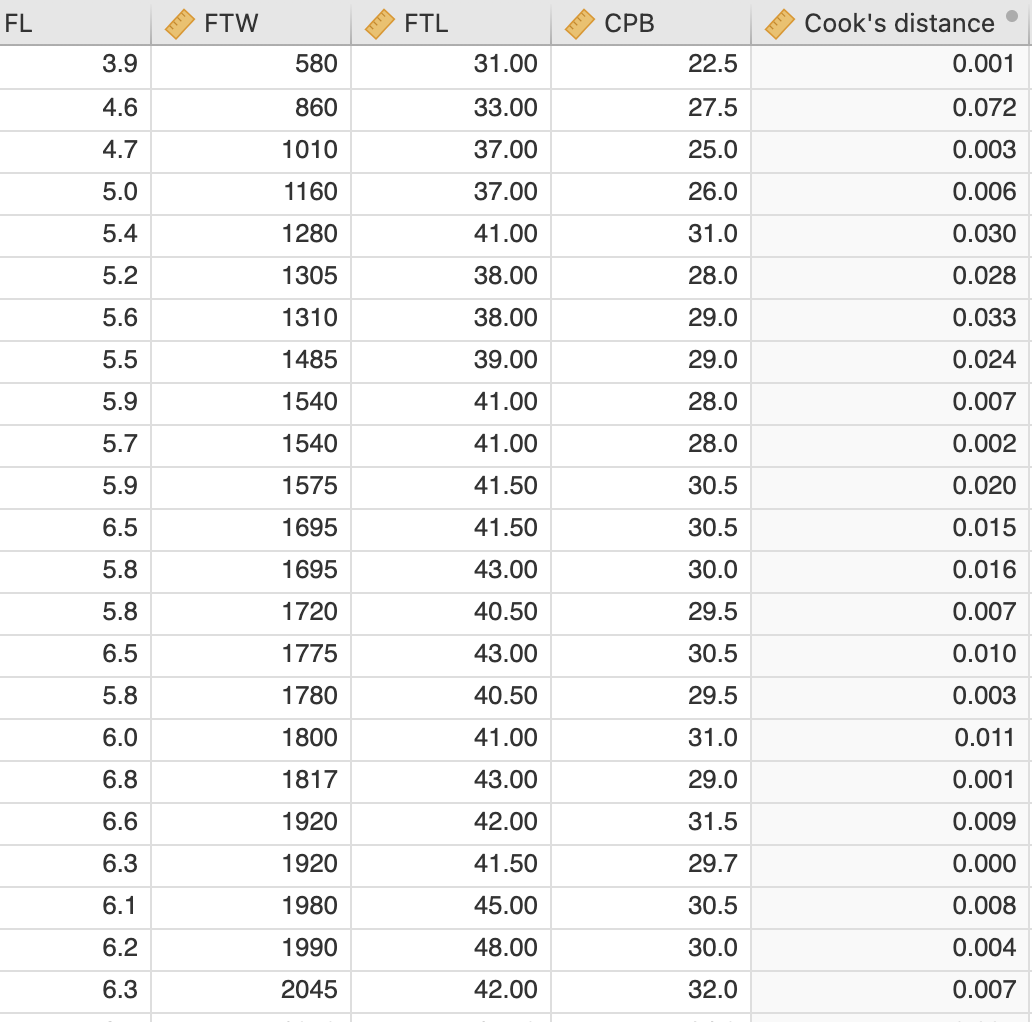The width and height of the screenshot is (1032, 1022).
Task: Select the Cook's distance cell showing 0.000
Action: 891,863
